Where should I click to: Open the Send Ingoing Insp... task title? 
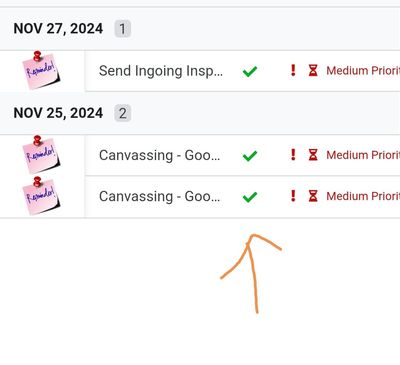click(x=161, y=71)
